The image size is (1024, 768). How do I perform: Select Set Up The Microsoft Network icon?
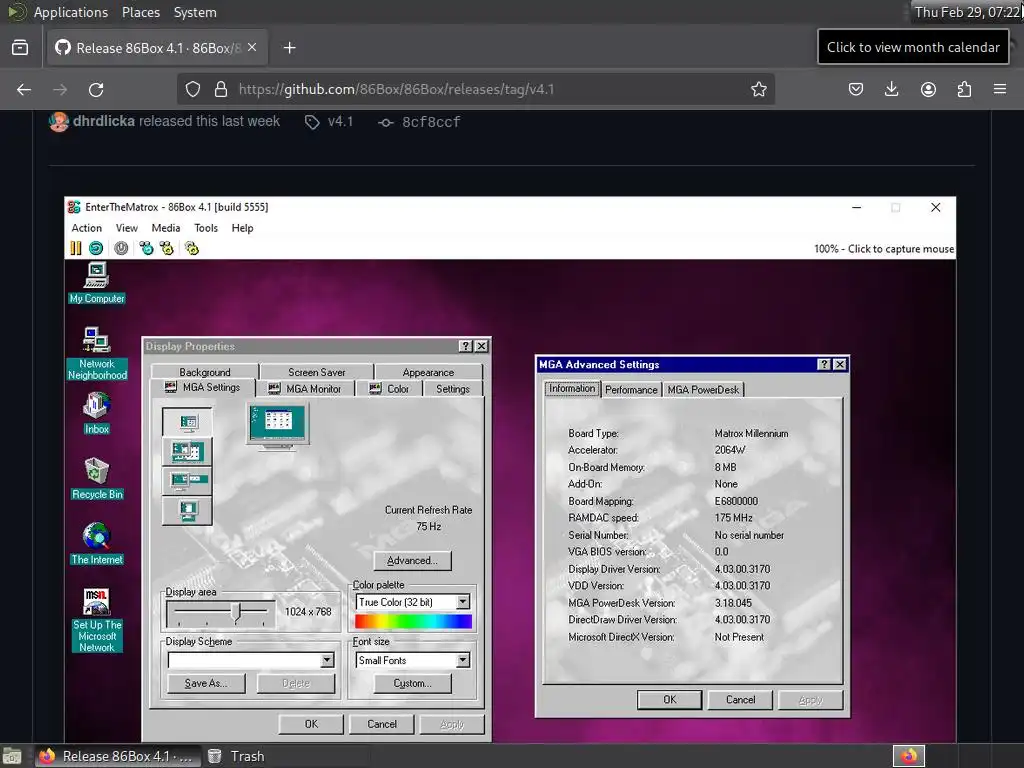point(97,620)
